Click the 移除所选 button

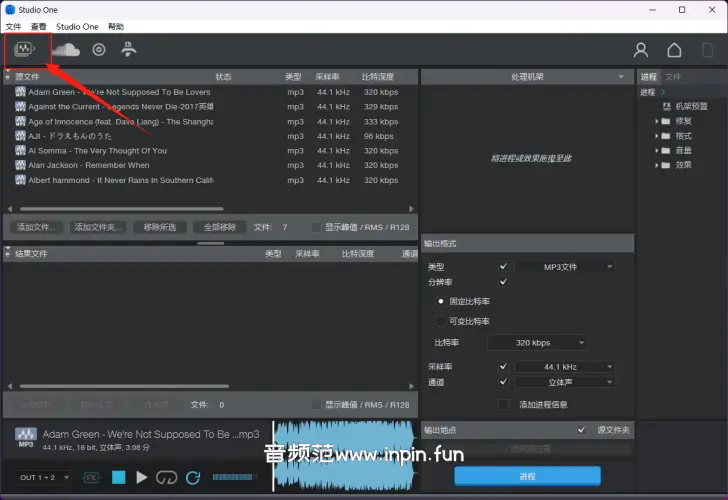pyautogui.click(x=160, y=227)
